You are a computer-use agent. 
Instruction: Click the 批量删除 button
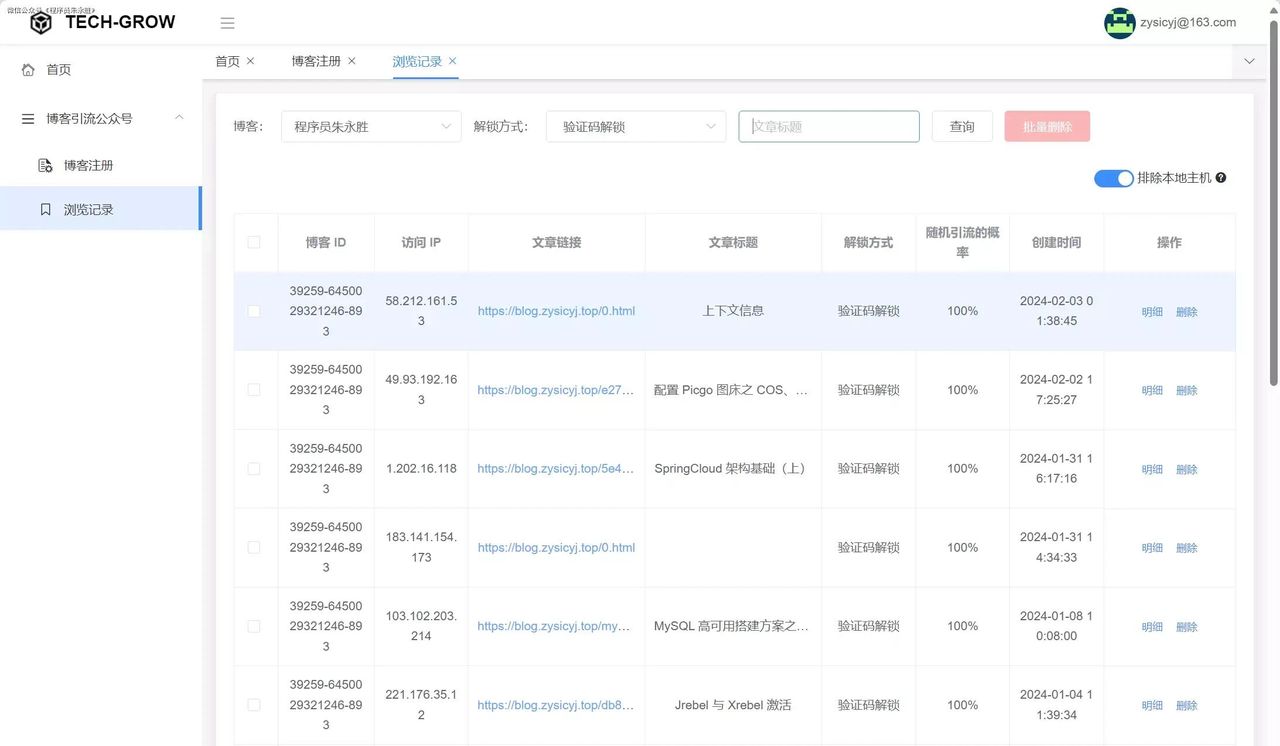[1047, 127]
